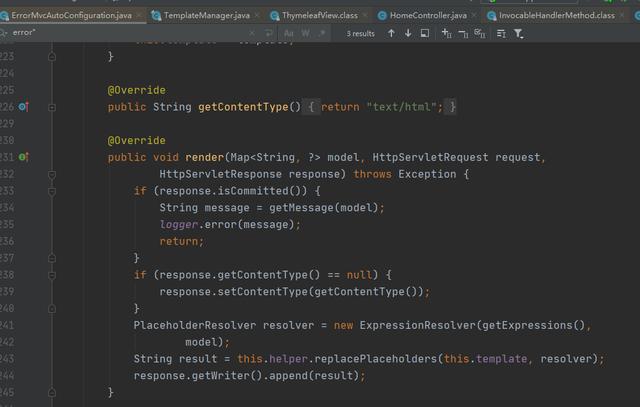Click the 'template' field reference
This screenshot has width=640, height=407.
(x=501, y=359)
